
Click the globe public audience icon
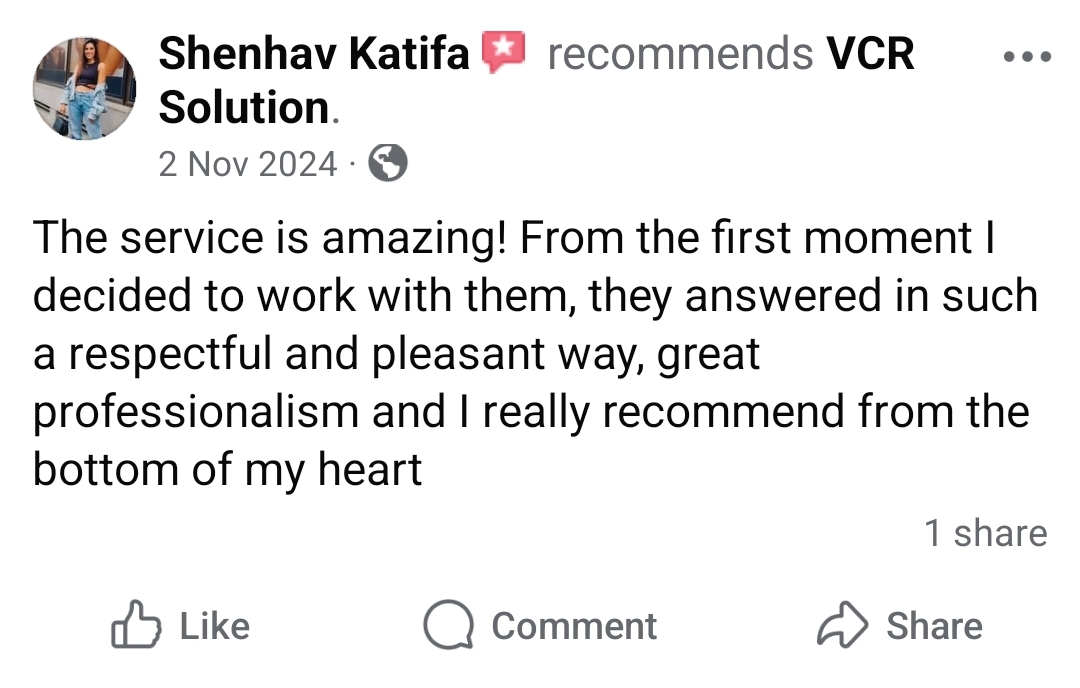(x=388, y=163)
